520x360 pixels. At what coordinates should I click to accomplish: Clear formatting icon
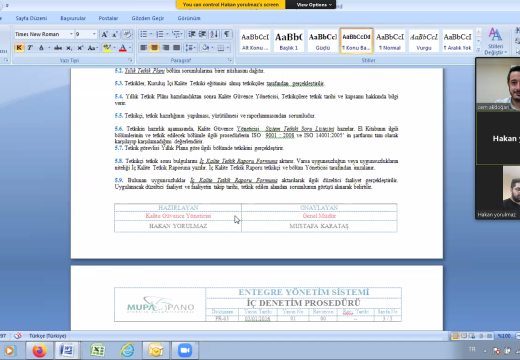click(127, 34)
